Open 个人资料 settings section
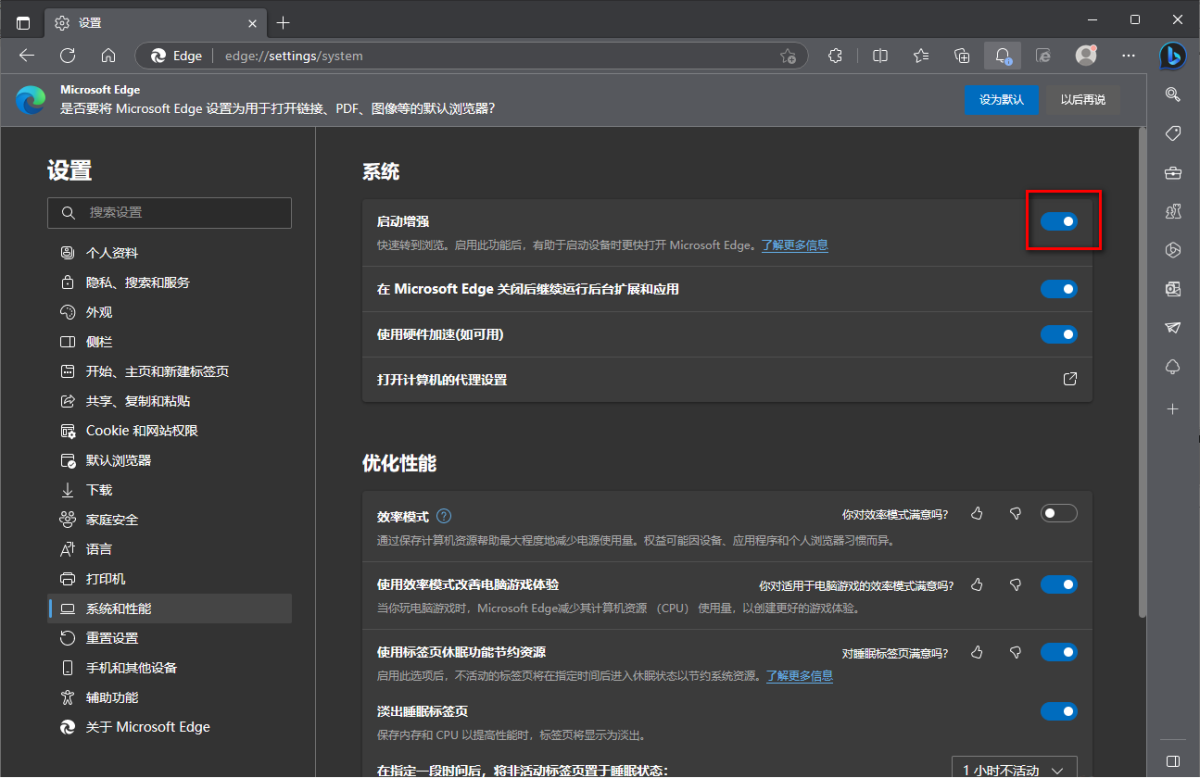The width and height of the screenshot is (1200, 778). 169,253
